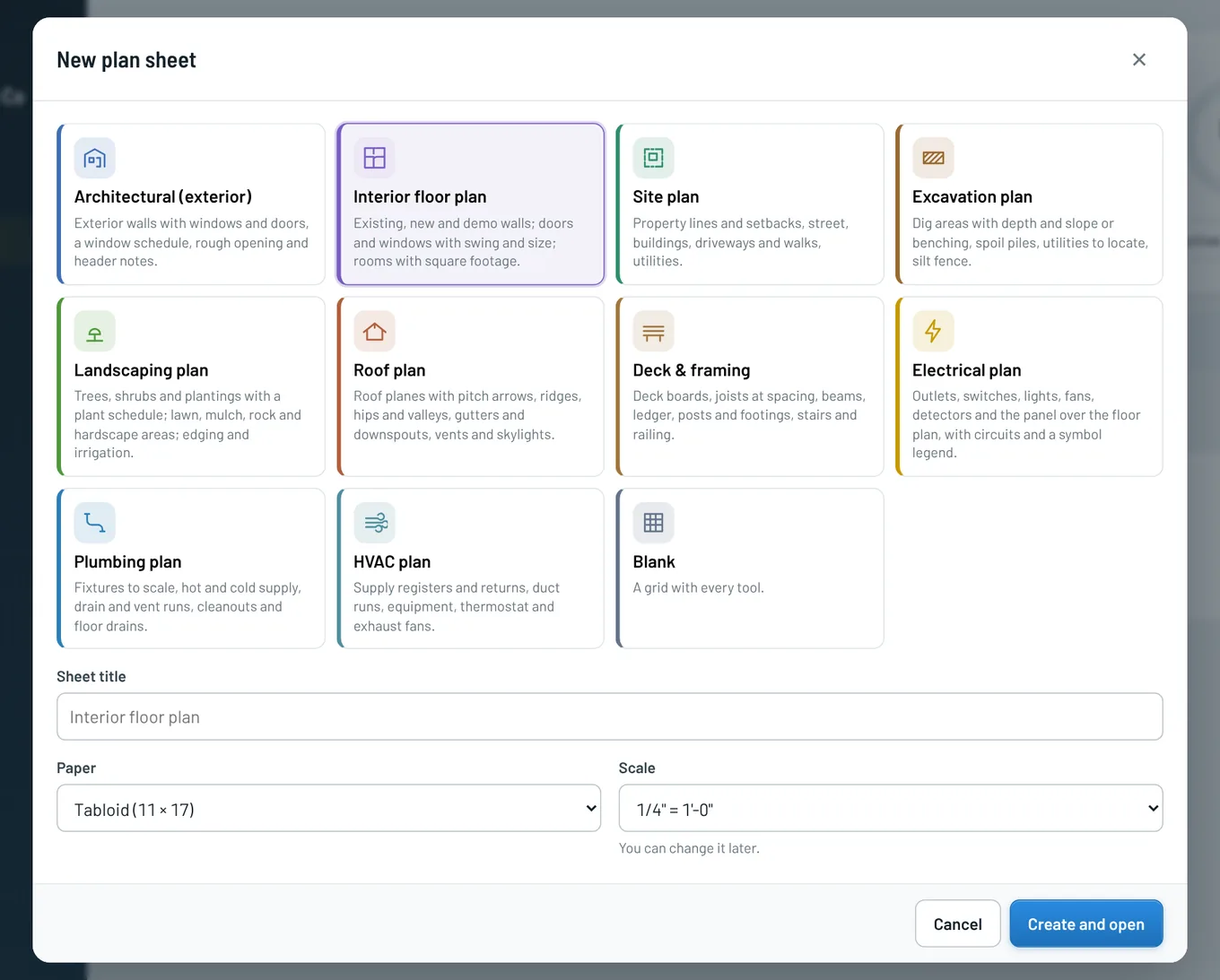This screenshot has height=980, width=1220.
Task: Open the Scale dropdown
Action: (x=891, y=808)
